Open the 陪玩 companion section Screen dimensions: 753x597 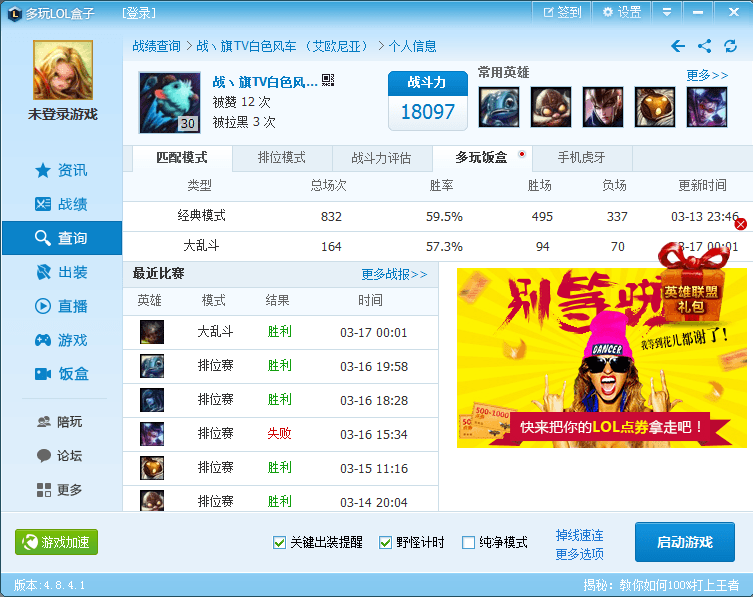61,422
